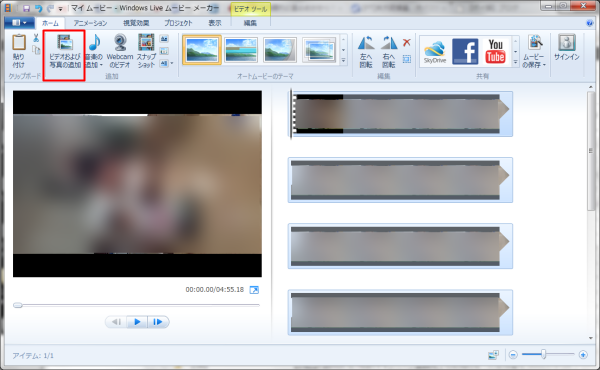Click ビデオおよび写真の追加 button

[65, 51]
